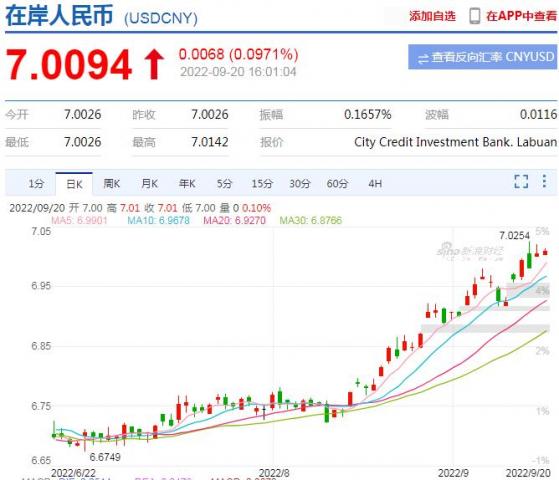Click 查看反向汇率 CNYUSD button
The width and height of the screenshot is (559, 480).
tap(482, 57)
